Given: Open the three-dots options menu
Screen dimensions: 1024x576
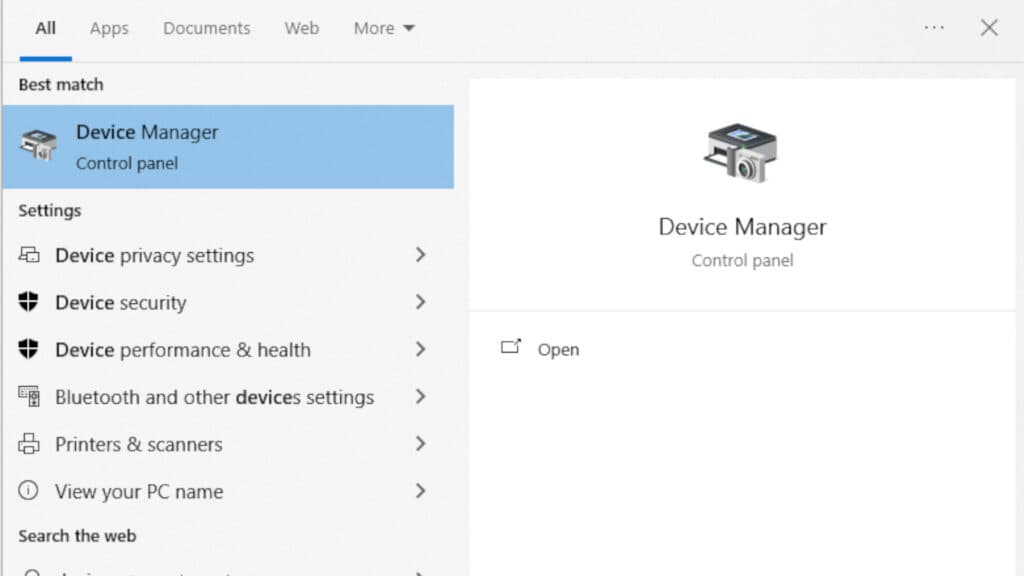Looking at the screenshot, I should (934, 28).
